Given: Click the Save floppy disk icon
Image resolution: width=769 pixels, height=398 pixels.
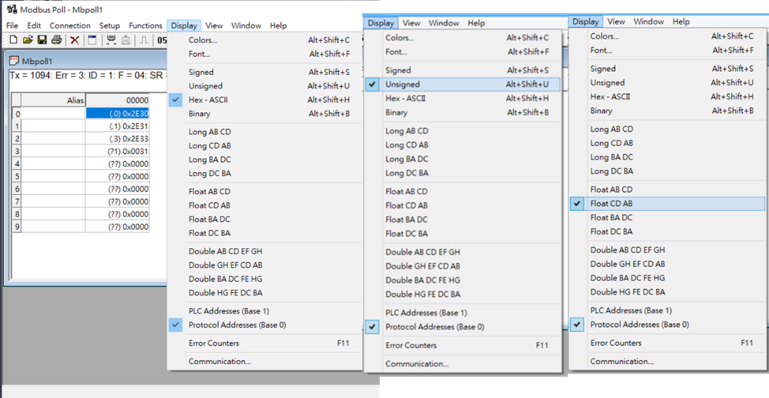Looking at the screenshot, I should click(x=42, y=40).
